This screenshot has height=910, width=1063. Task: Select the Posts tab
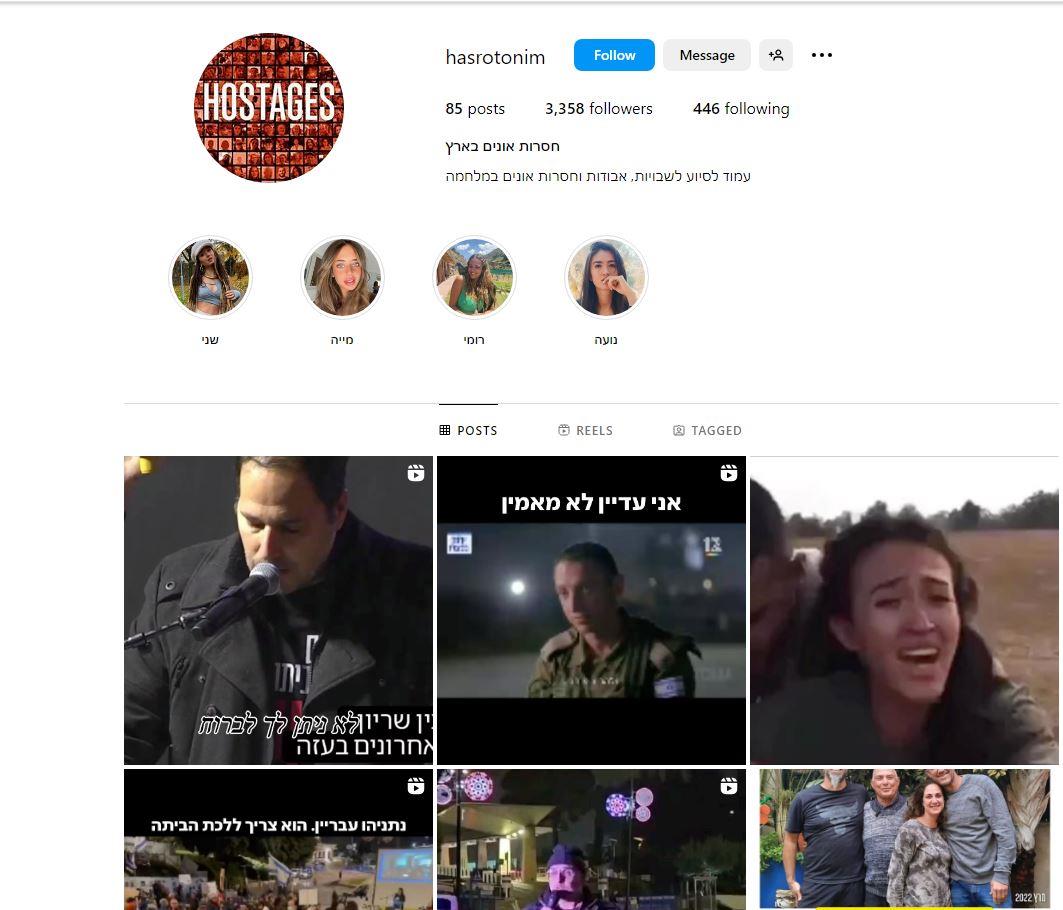click(468, 430)
